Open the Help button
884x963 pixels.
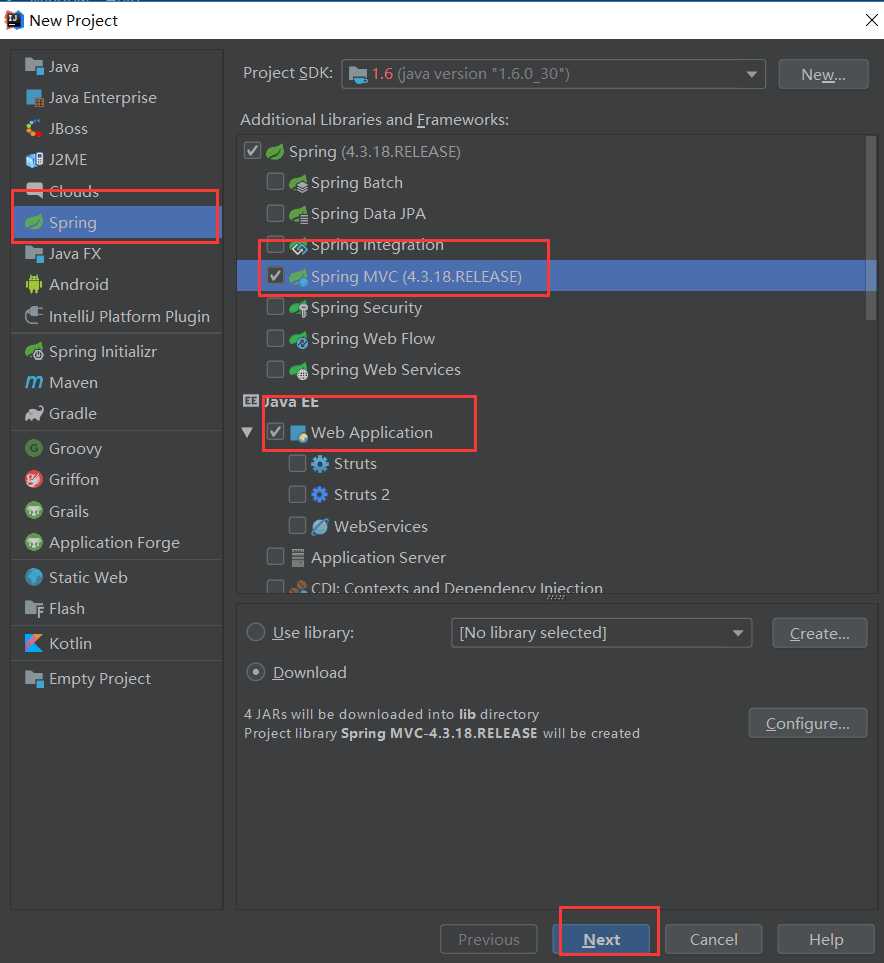click(x=826, y=940)
